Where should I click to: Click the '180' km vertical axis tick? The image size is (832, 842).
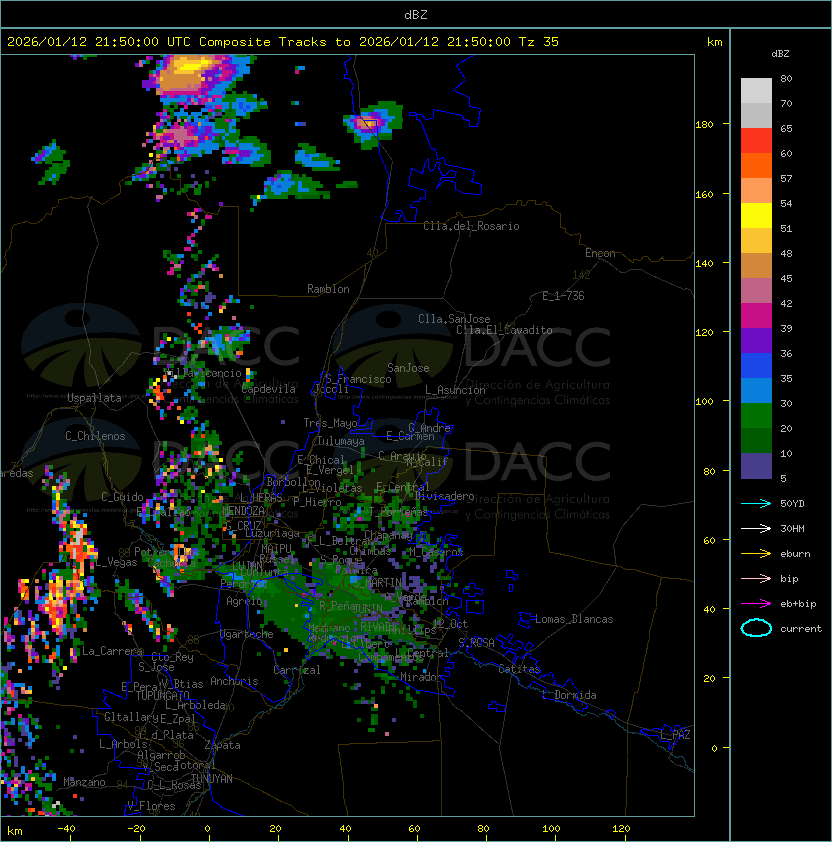704,125
